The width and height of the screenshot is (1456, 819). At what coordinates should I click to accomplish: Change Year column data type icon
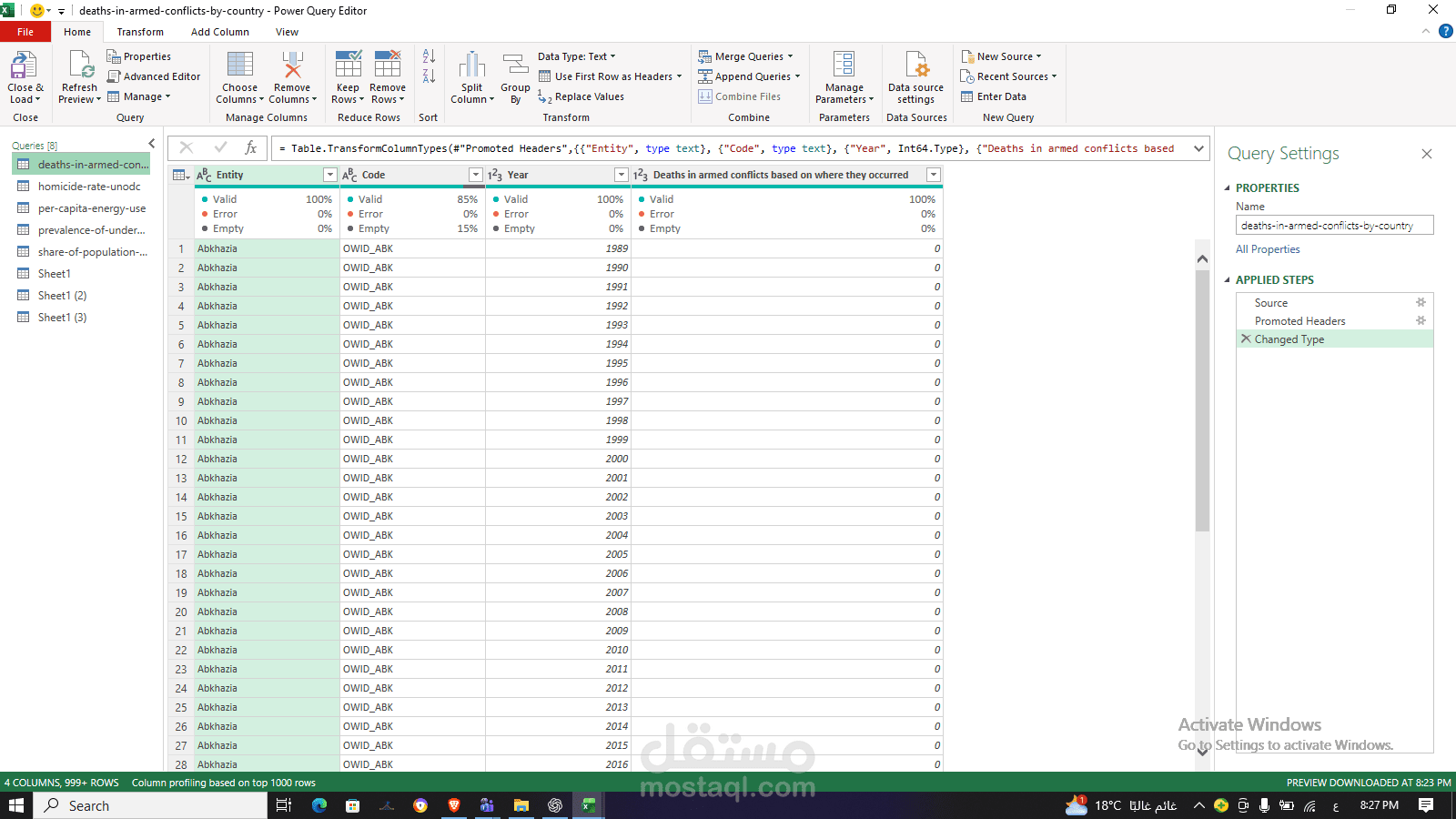[495, 175]
